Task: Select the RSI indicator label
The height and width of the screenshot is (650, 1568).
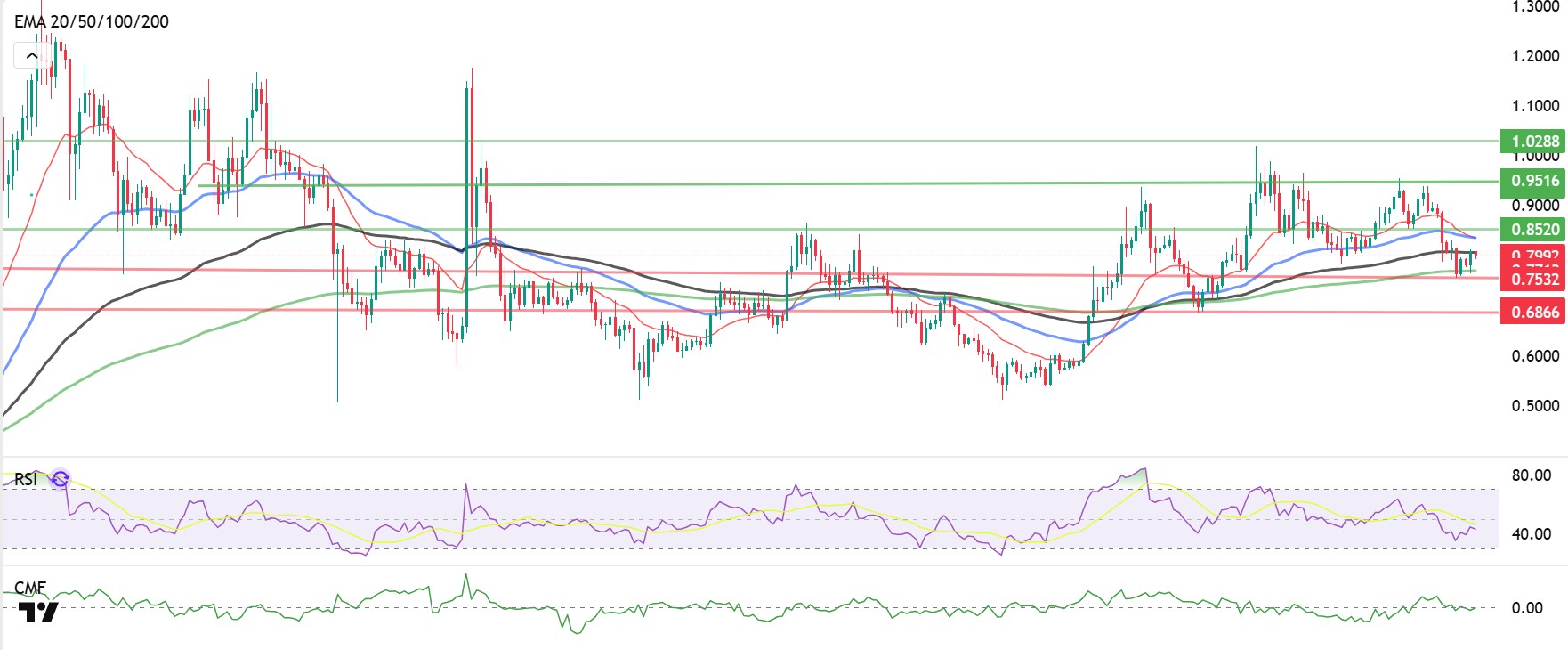Action: point(26,479)
